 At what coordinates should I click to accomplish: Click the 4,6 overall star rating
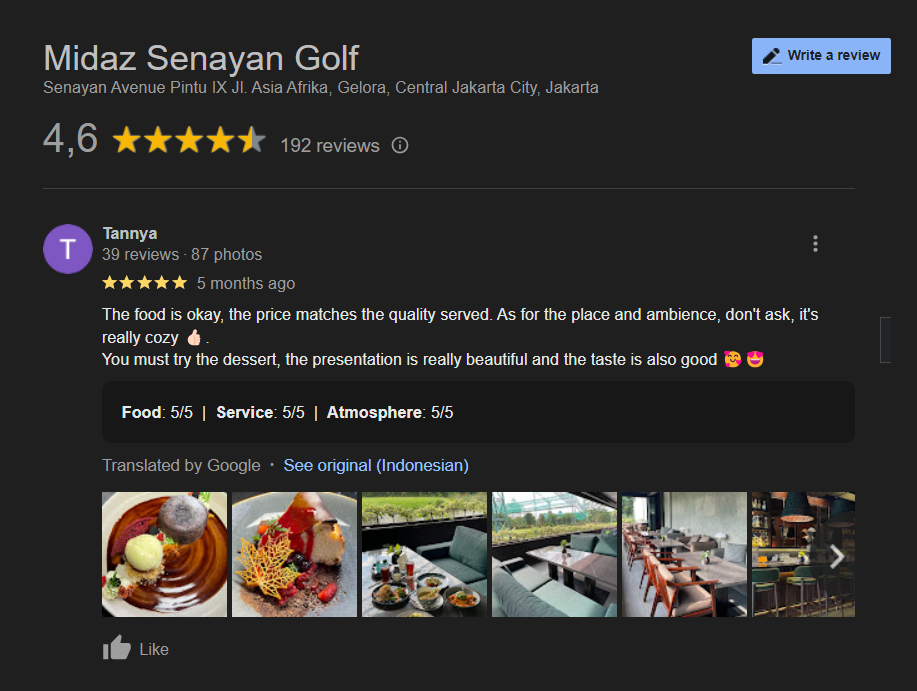point(189,140)
